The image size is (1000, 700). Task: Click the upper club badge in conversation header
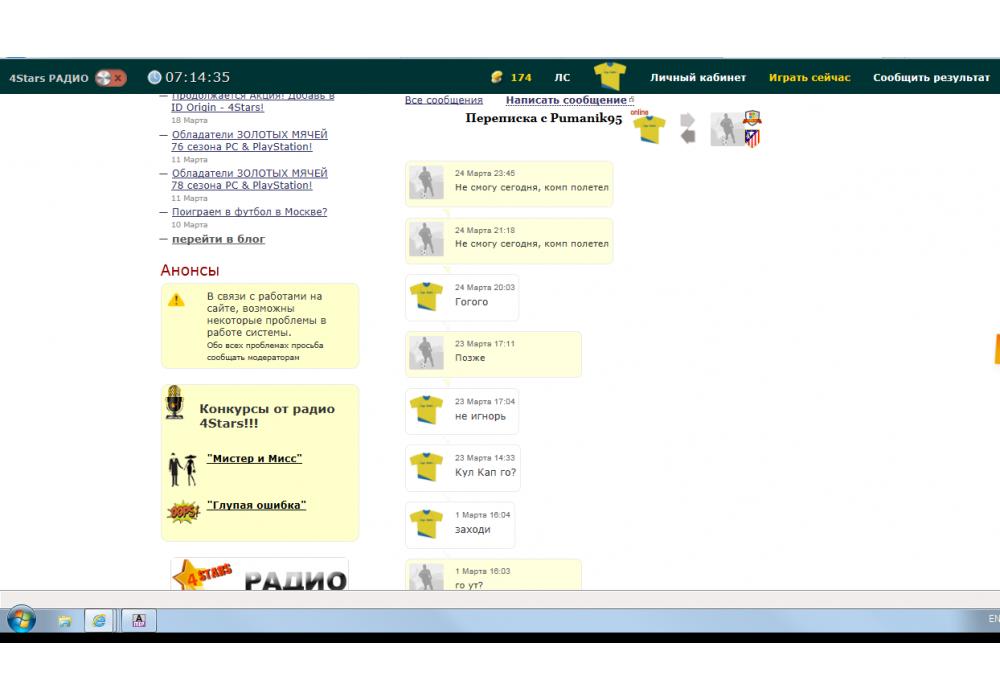pos(753,118)
